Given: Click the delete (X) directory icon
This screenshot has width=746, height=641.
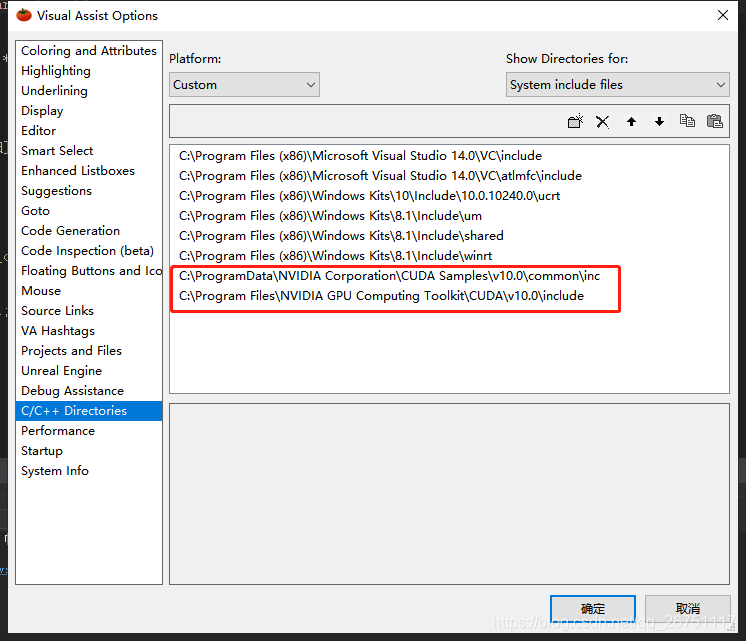Looking at the screenshot, I should pos(603,122).
